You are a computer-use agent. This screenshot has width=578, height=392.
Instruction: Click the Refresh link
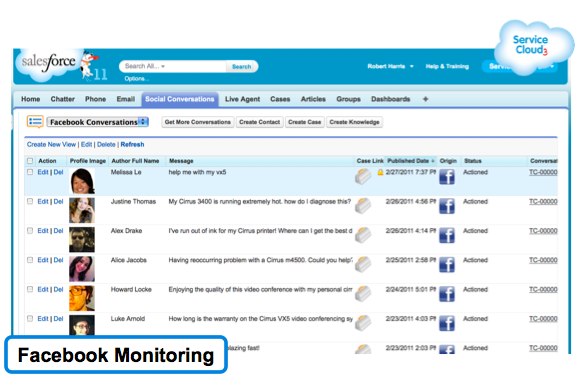click(132, 145)
